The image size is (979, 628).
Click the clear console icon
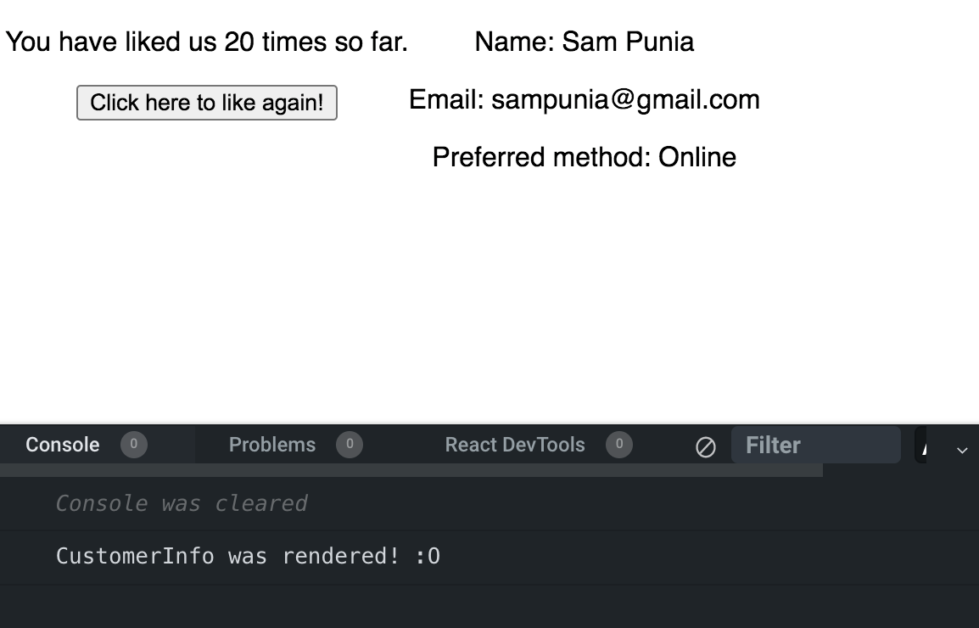click(705, 446)
